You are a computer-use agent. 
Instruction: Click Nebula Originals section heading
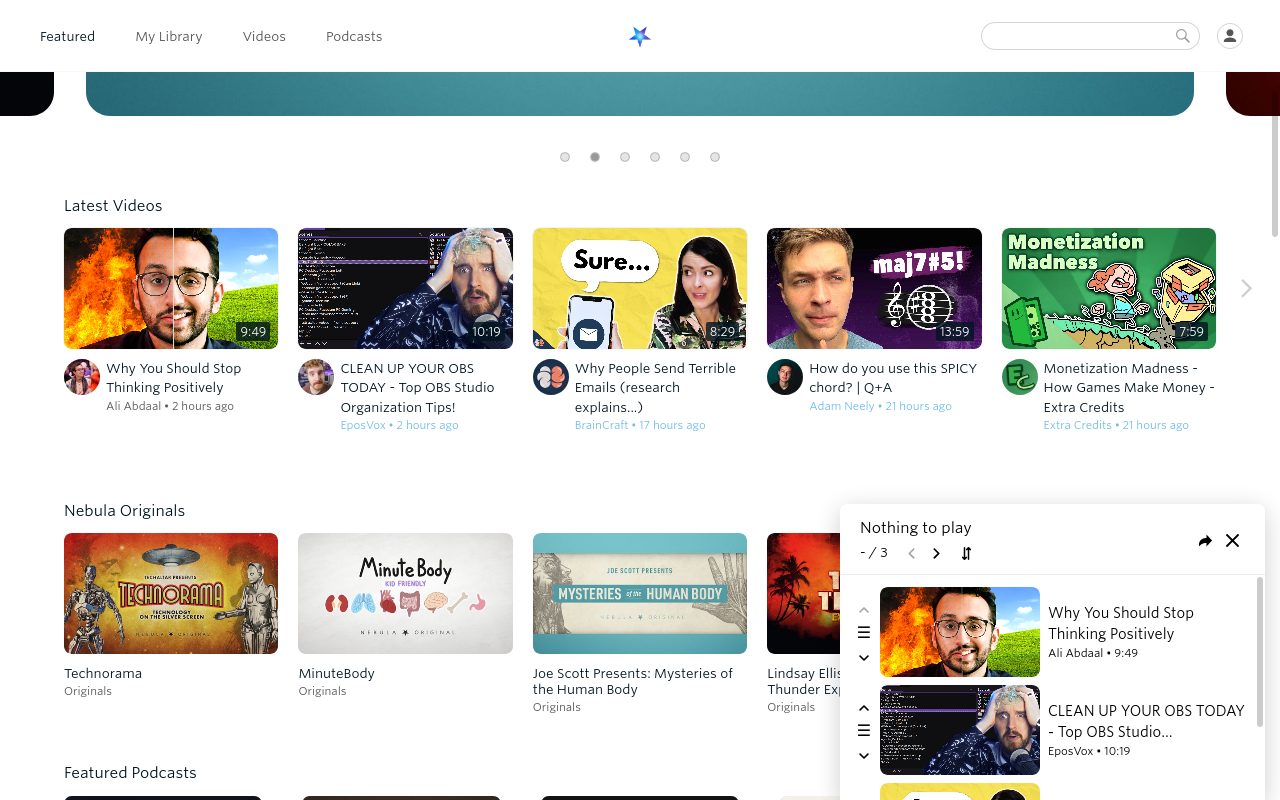[x=124, y=510]
